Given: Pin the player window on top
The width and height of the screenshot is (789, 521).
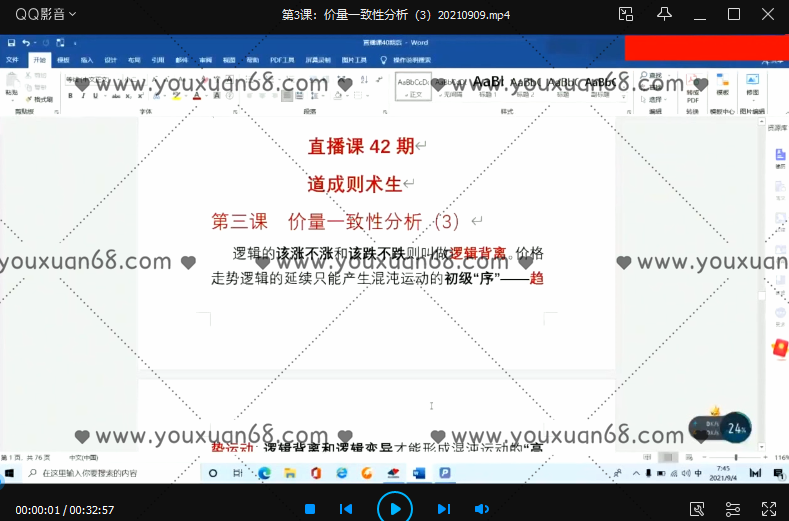Looking at the screenshot, I should point(664,14).
